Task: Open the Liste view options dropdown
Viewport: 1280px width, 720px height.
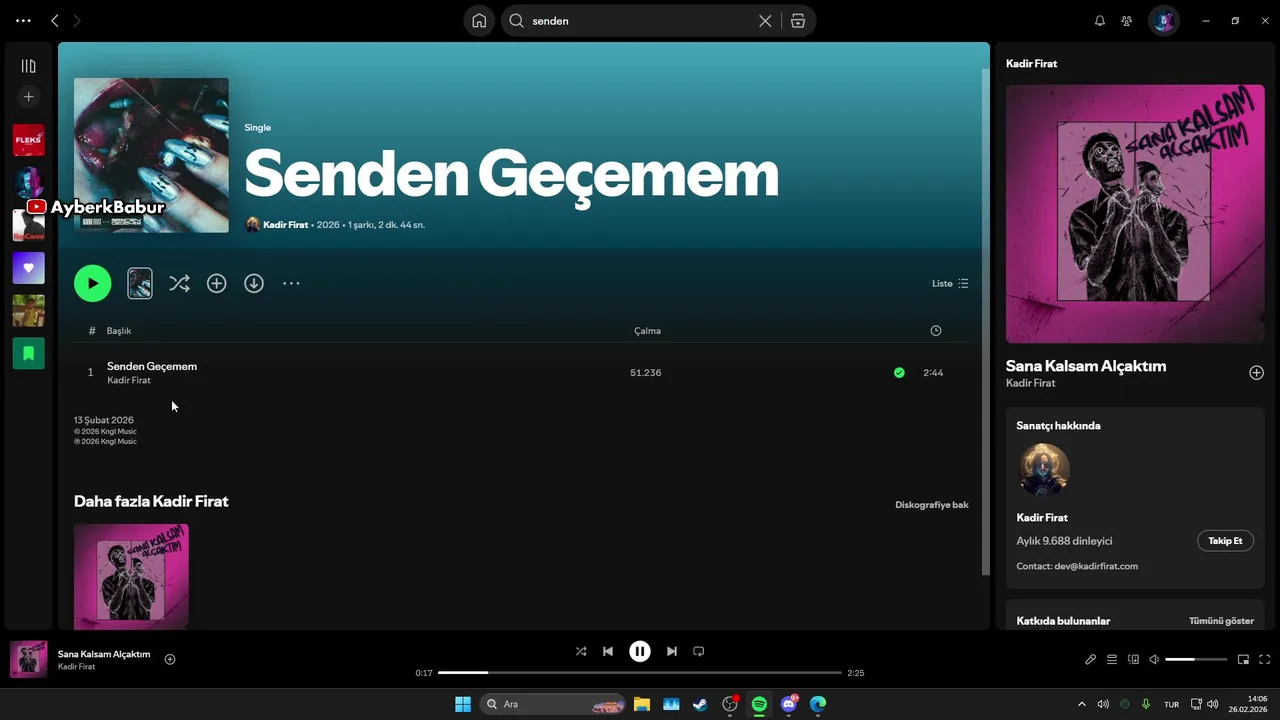Action: point(950,283)
